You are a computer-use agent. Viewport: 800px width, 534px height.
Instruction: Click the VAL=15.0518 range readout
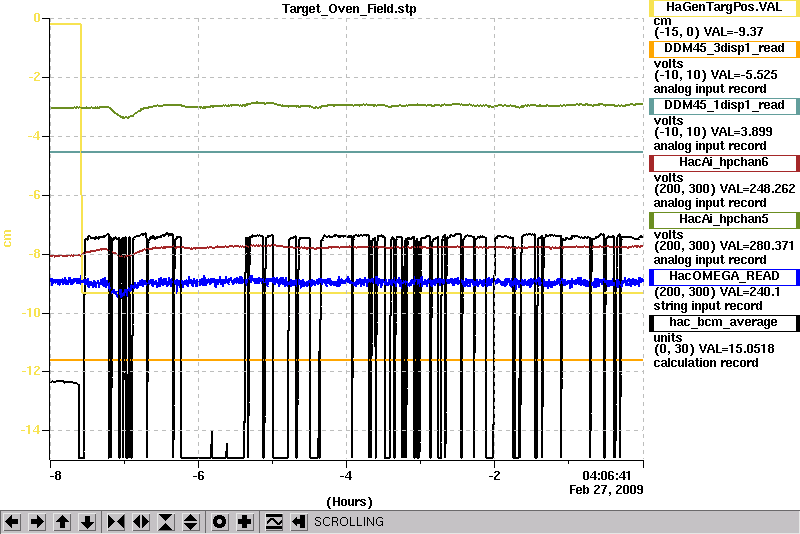pos(714,349)
